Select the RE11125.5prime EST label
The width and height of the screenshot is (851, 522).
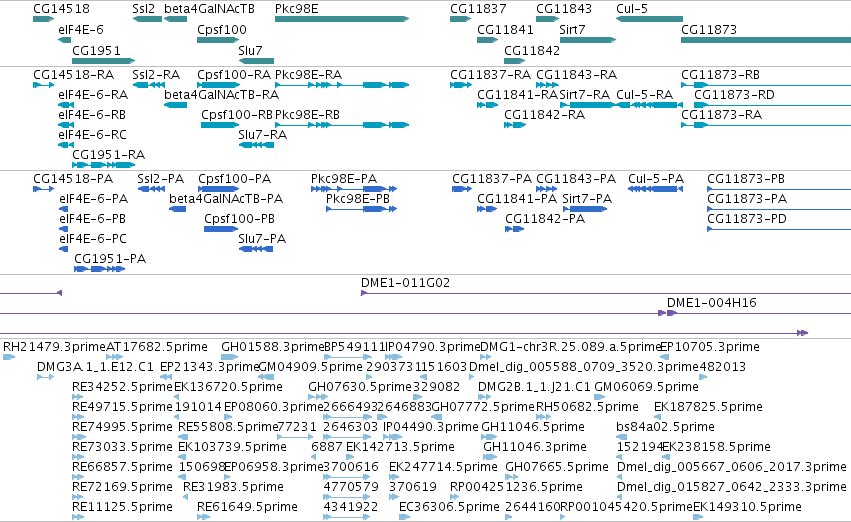[x=122, y=507]
